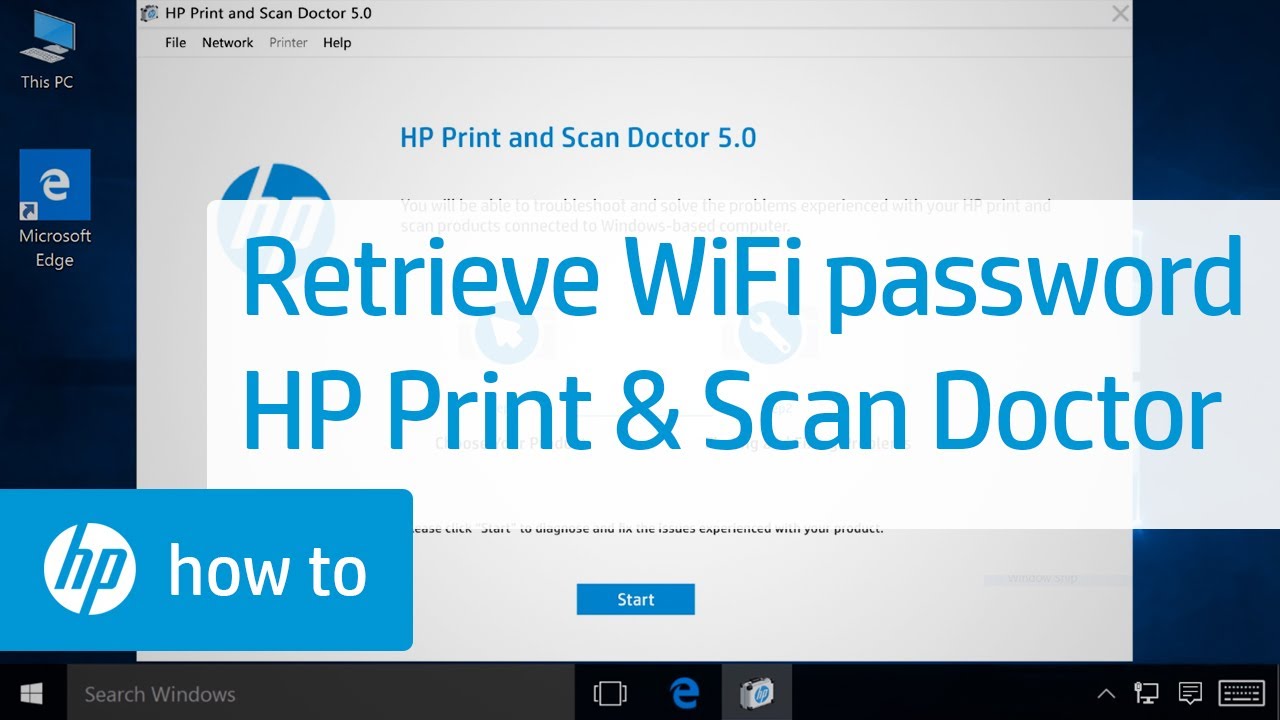
Task: Select Microsoft Edge desktop shortcut
Action: click(x=55, y=210)
